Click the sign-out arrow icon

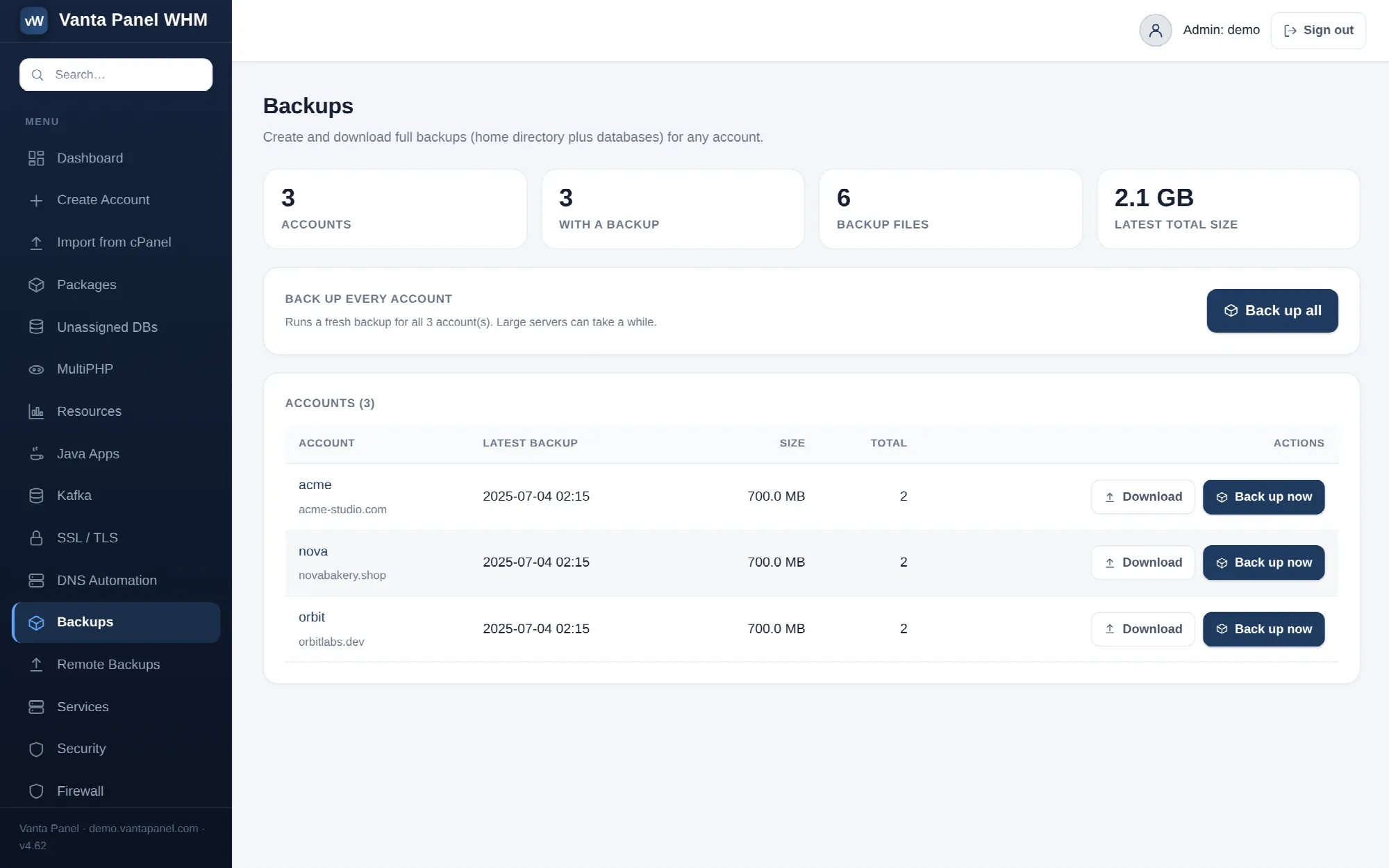coord(1290,31)
